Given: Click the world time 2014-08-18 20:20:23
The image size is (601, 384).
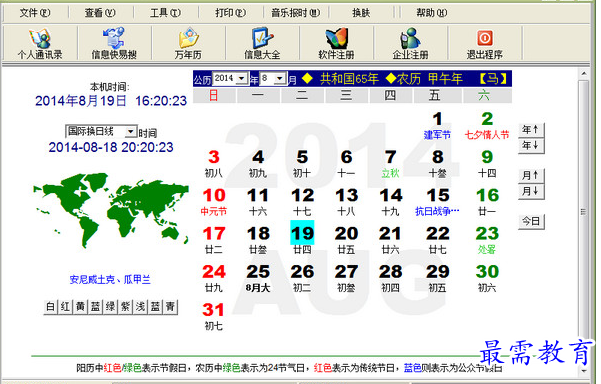Looking at the screenshot, I should pos(111,147).
